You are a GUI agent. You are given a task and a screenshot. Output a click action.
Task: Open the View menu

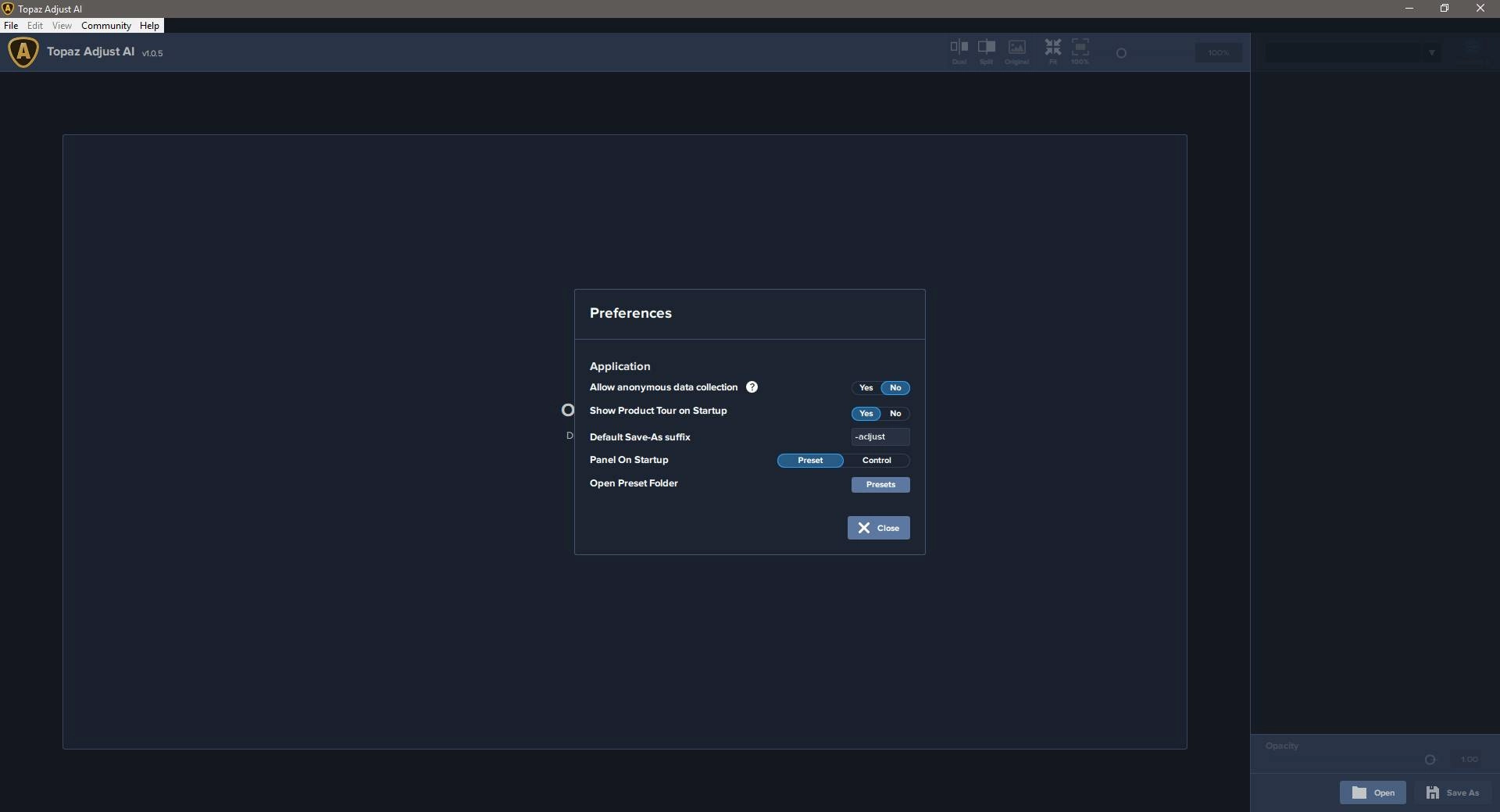click(62, 26)
